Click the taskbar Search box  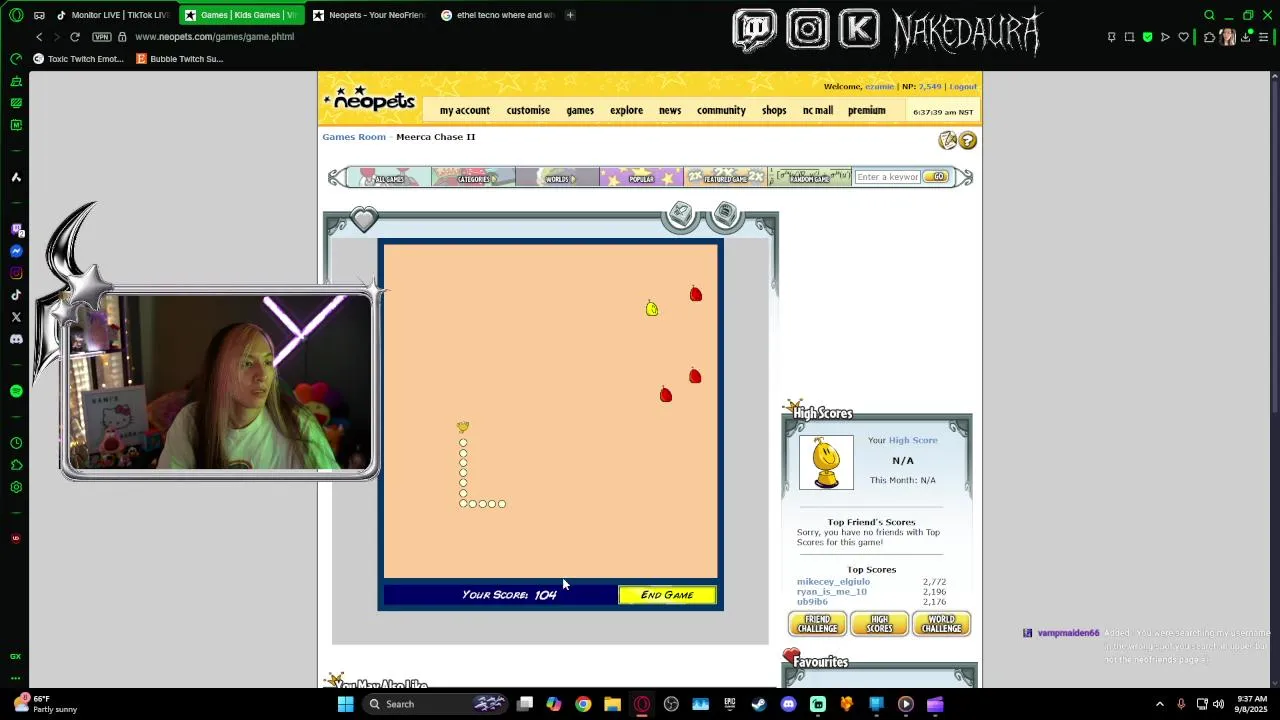pyautogui.click(x=435, y=704)
